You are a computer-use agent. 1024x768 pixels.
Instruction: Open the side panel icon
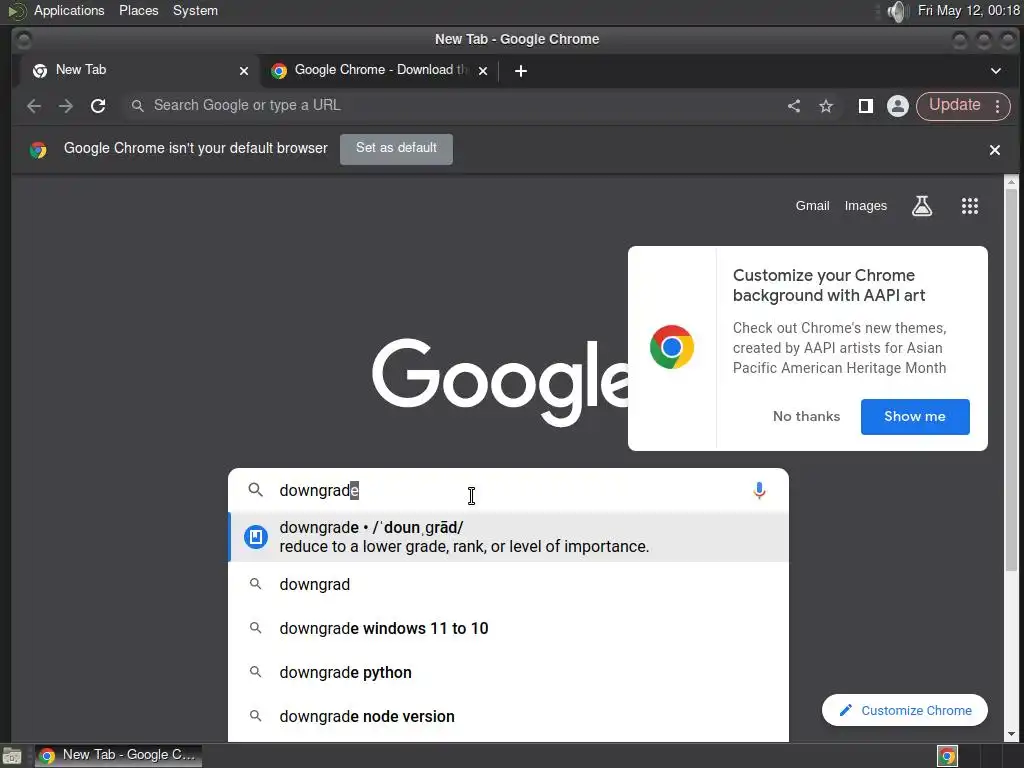coord(865,106)
